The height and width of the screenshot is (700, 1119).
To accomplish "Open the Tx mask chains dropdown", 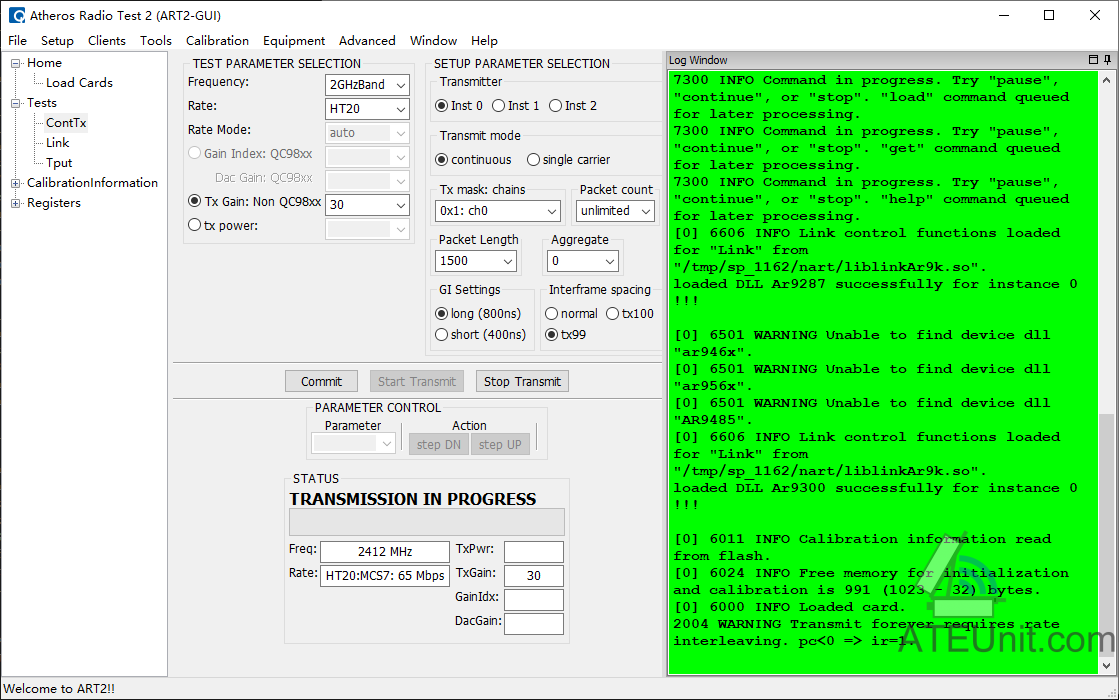I will point(497,211).
